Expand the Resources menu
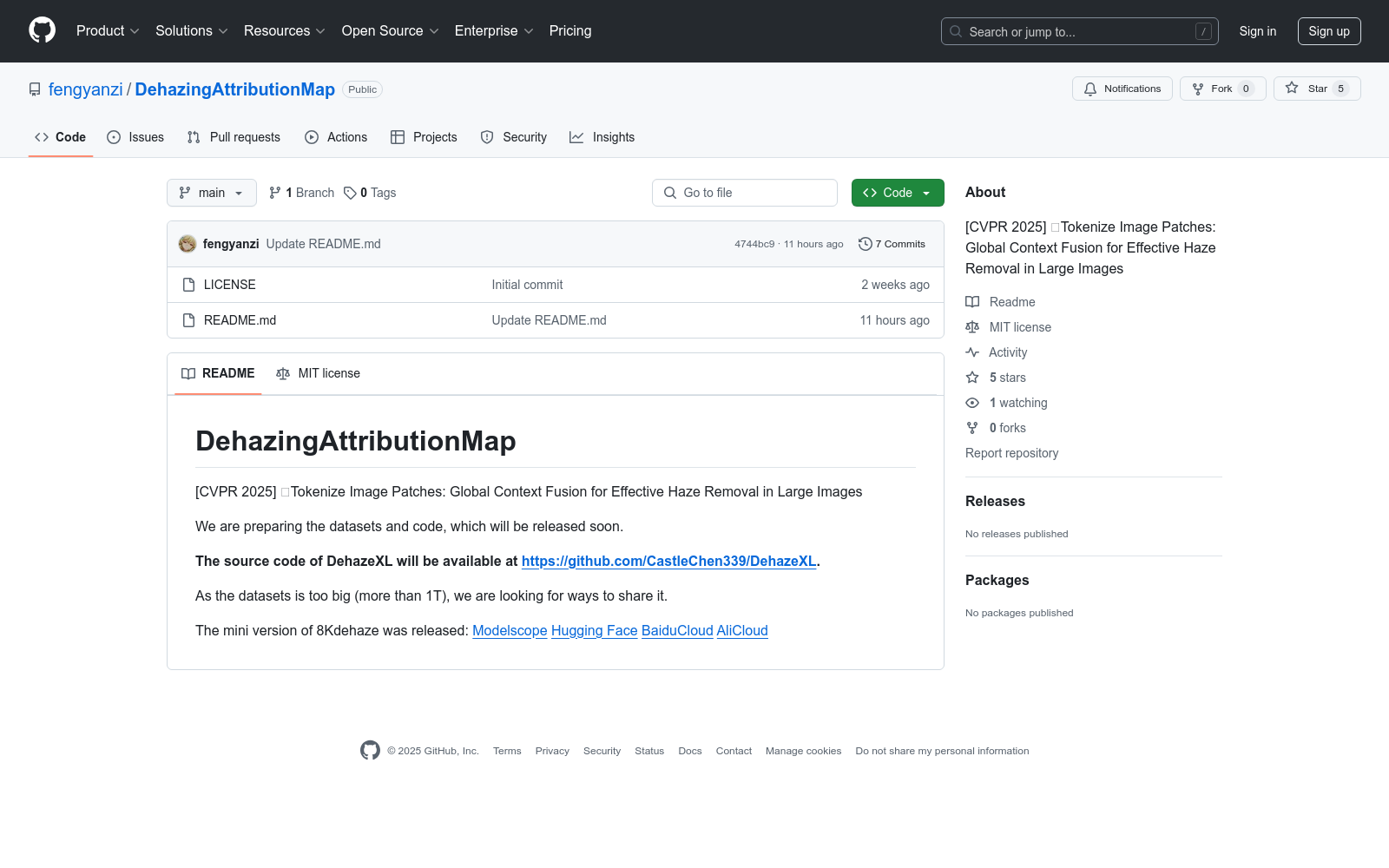This screenshot has width=1389, height=868. point(285,31)
